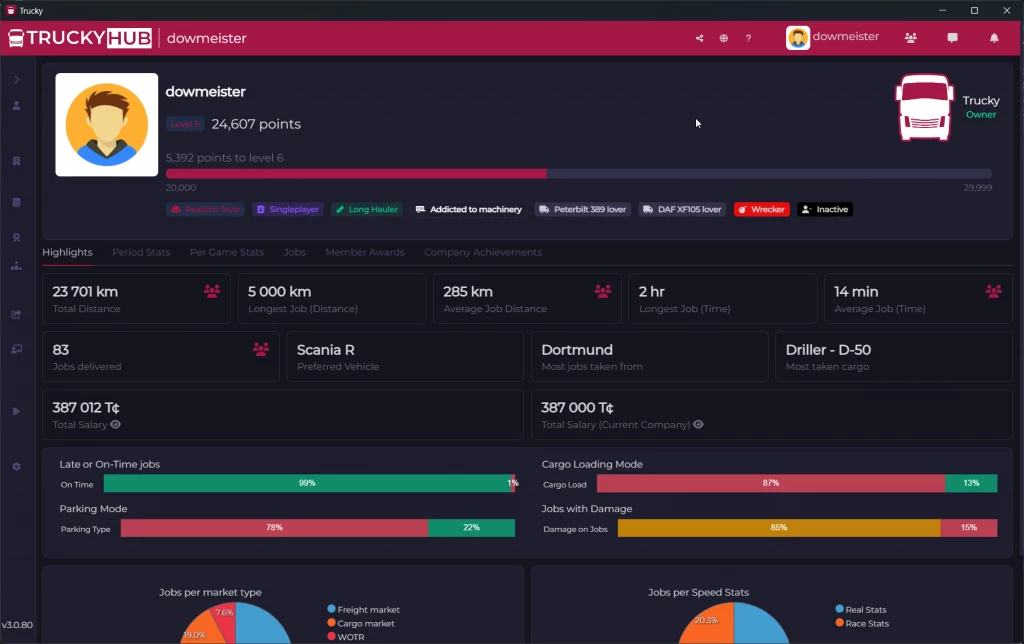Click the level progress bar
Viewport: 1024px width, 644px height.
578,173
